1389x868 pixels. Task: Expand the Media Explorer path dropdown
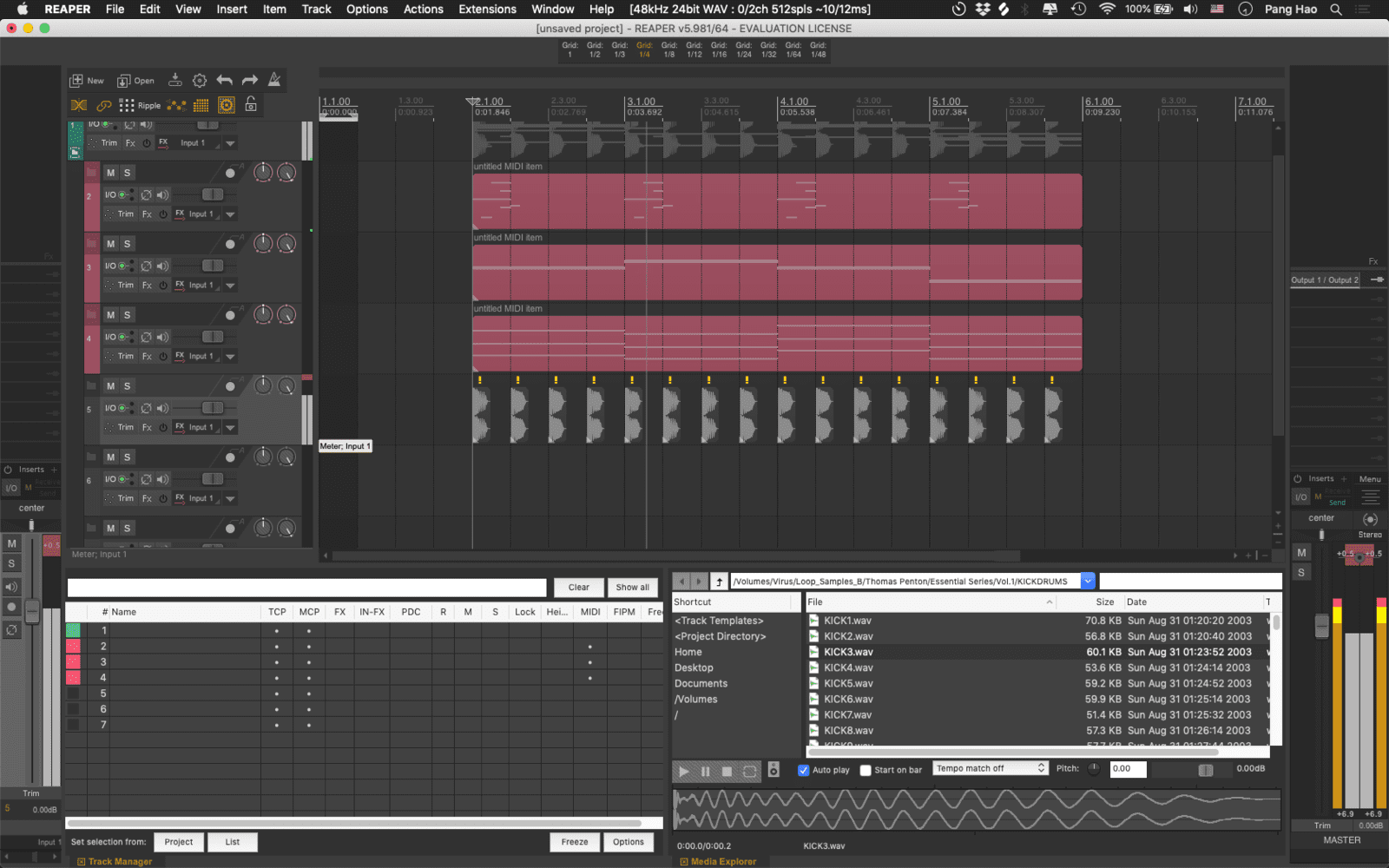coord(1087,582)
